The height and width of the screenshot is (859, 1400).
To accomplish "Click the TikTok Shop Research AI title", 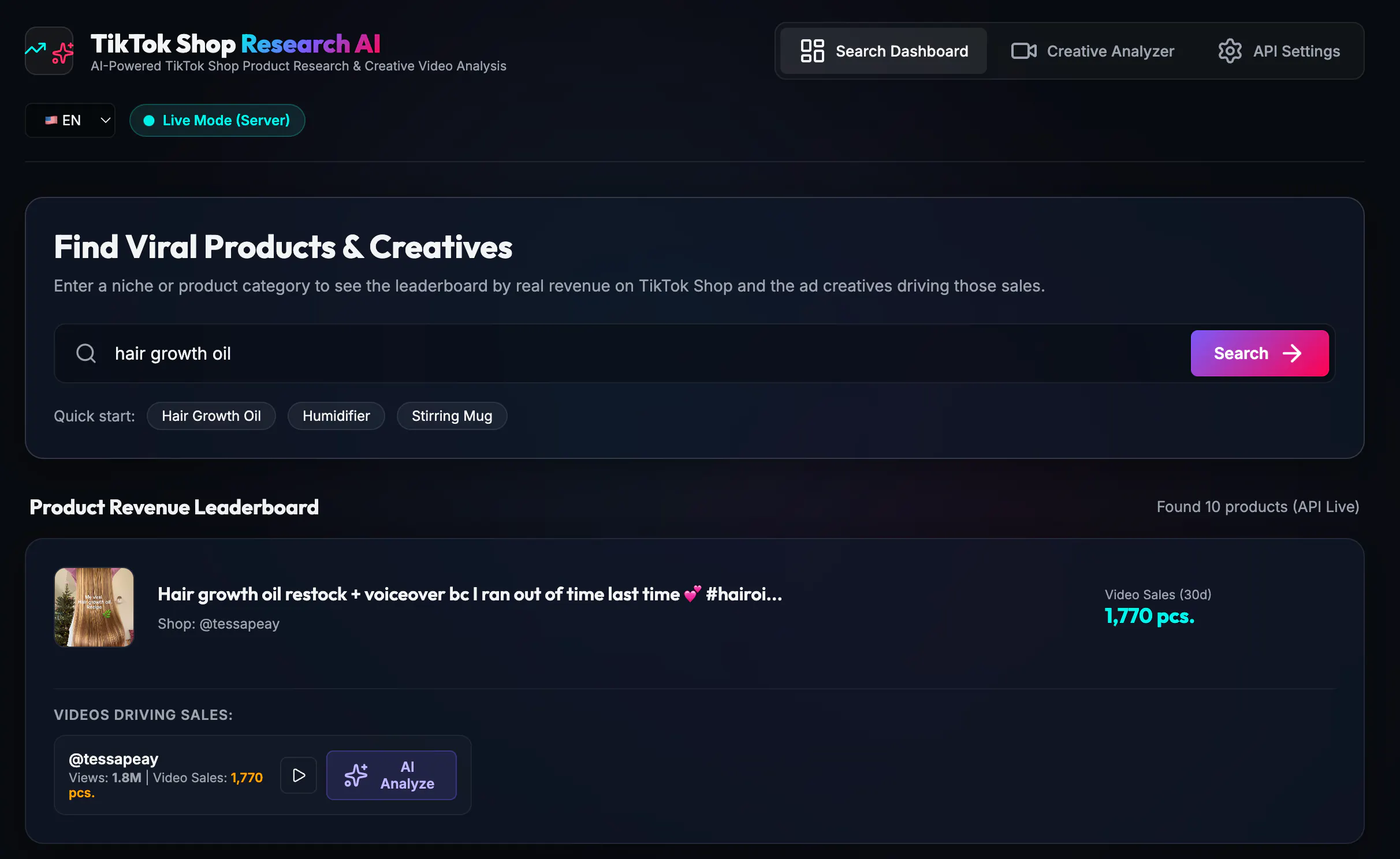I will click(x=236, y=44).
